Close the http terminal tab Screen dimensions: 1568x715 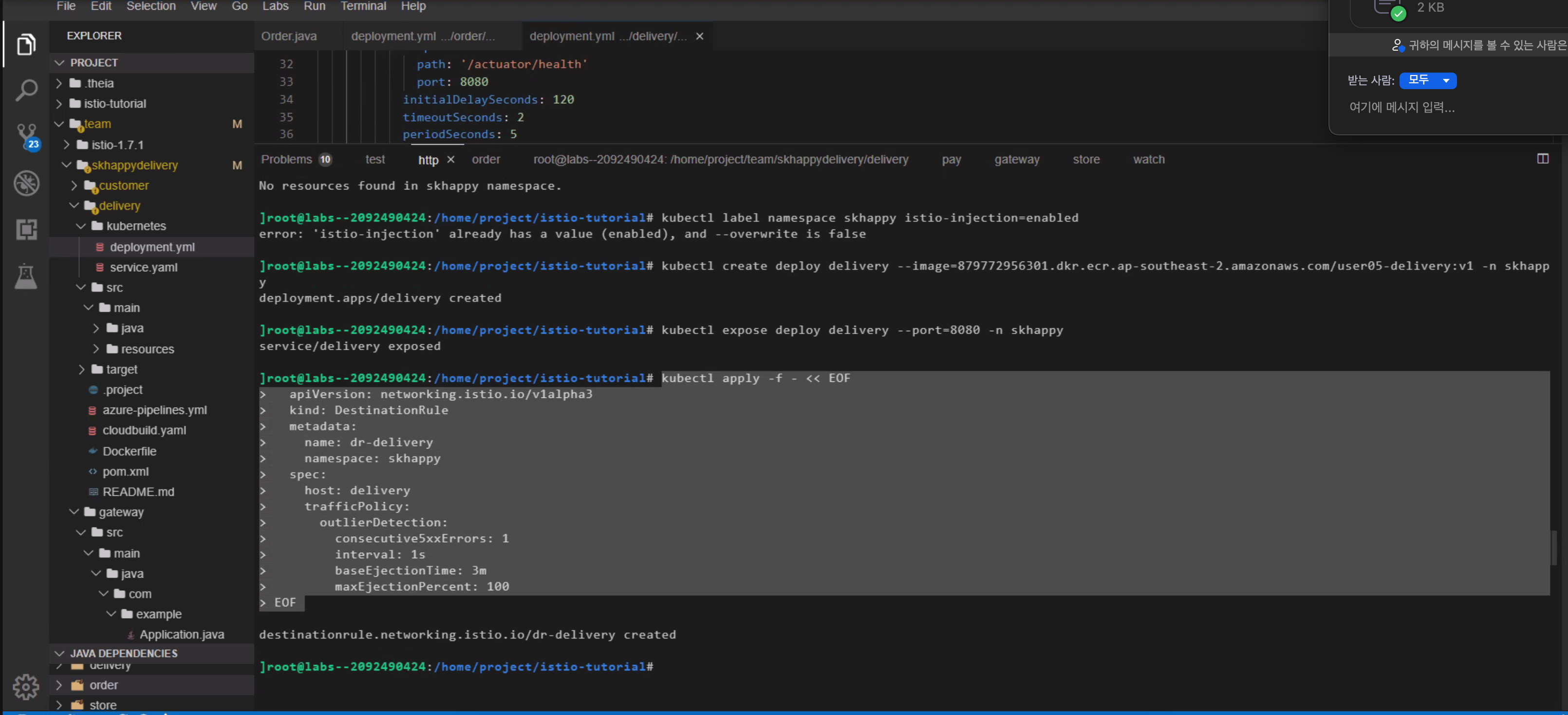point(451,160)
